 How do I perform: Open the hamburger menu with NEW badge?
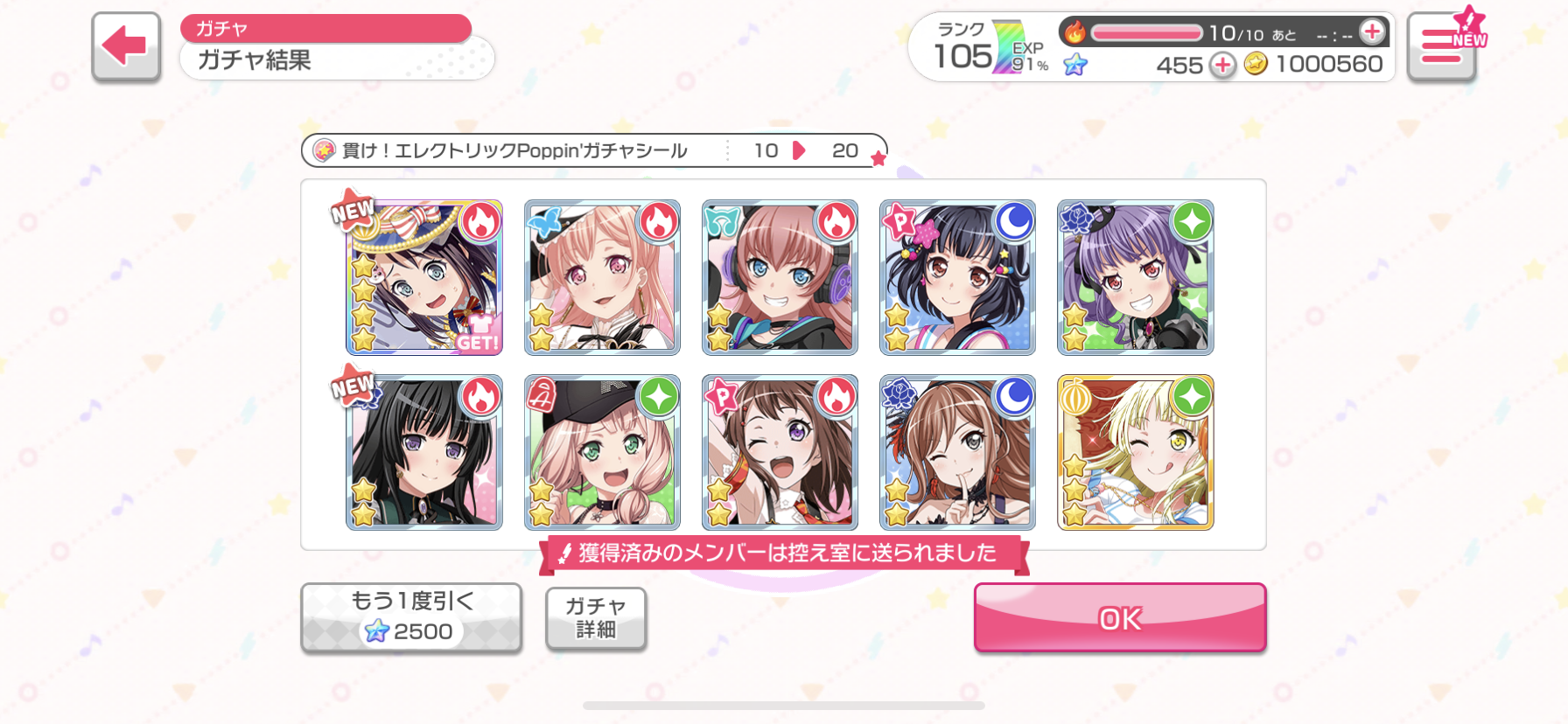click(x=1442, y=47)
